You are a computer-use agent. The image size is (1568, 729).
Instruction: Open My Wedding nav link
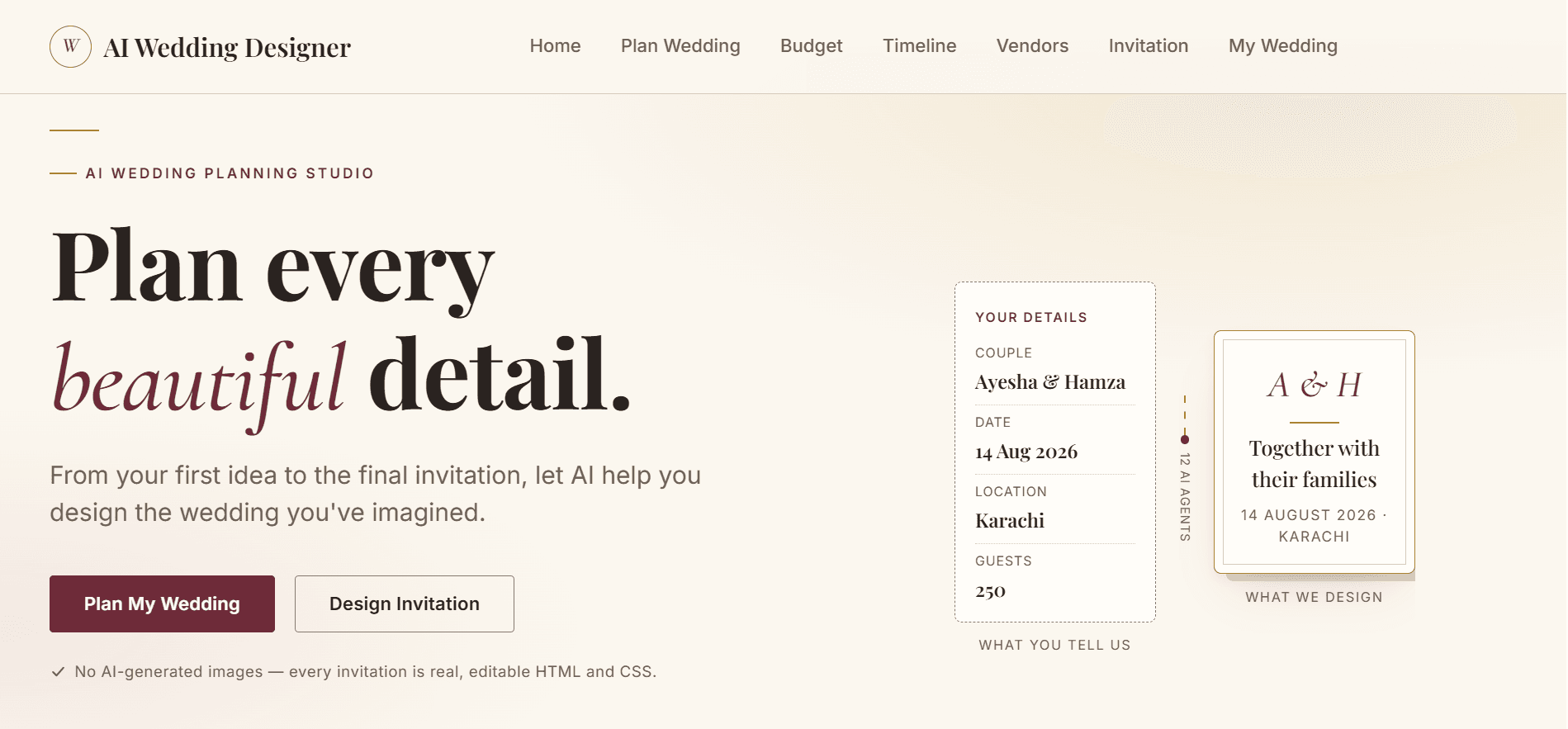click(1283, 46)
